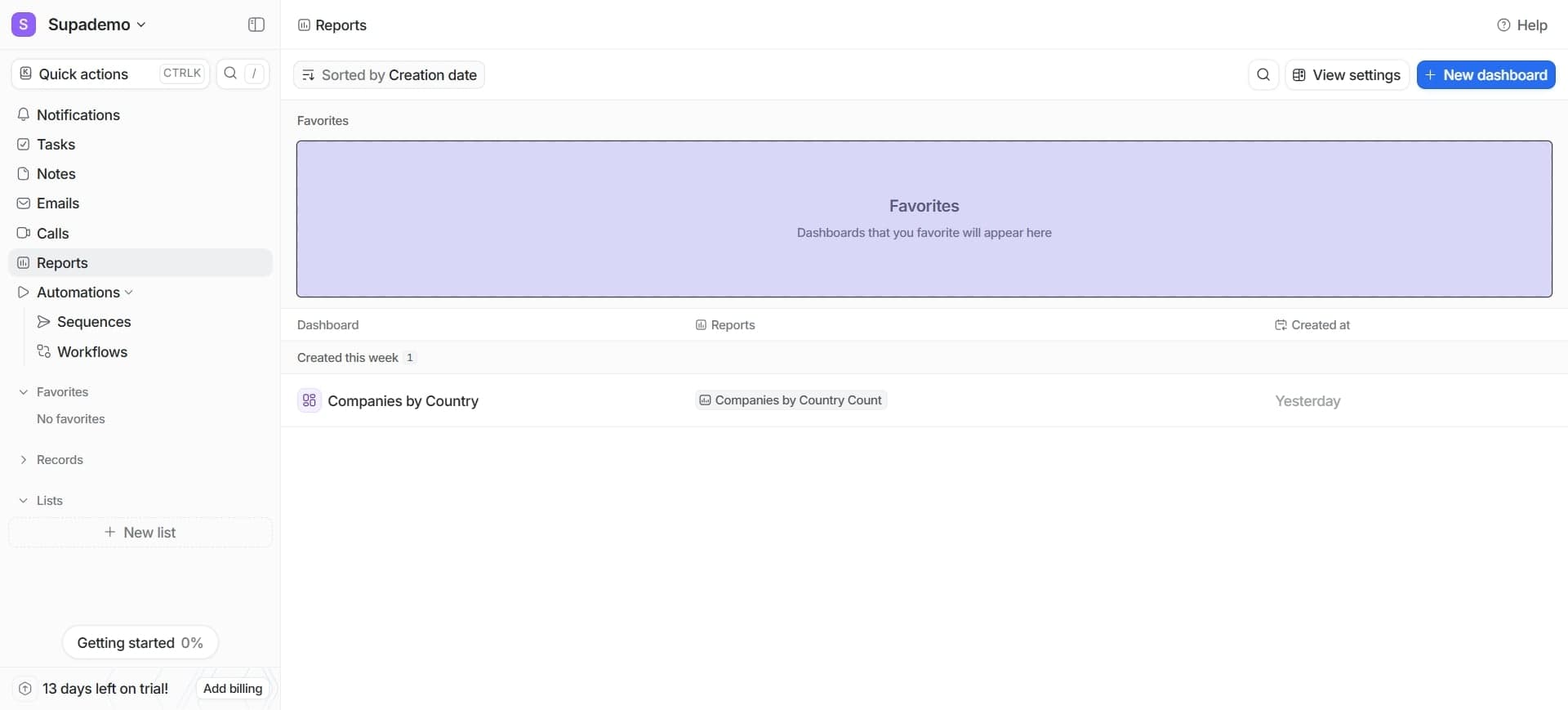Image resolution: width=1568 pixels, height=710 pixels.
Task: Expand the Records section
Action: (x=23, y=460)
